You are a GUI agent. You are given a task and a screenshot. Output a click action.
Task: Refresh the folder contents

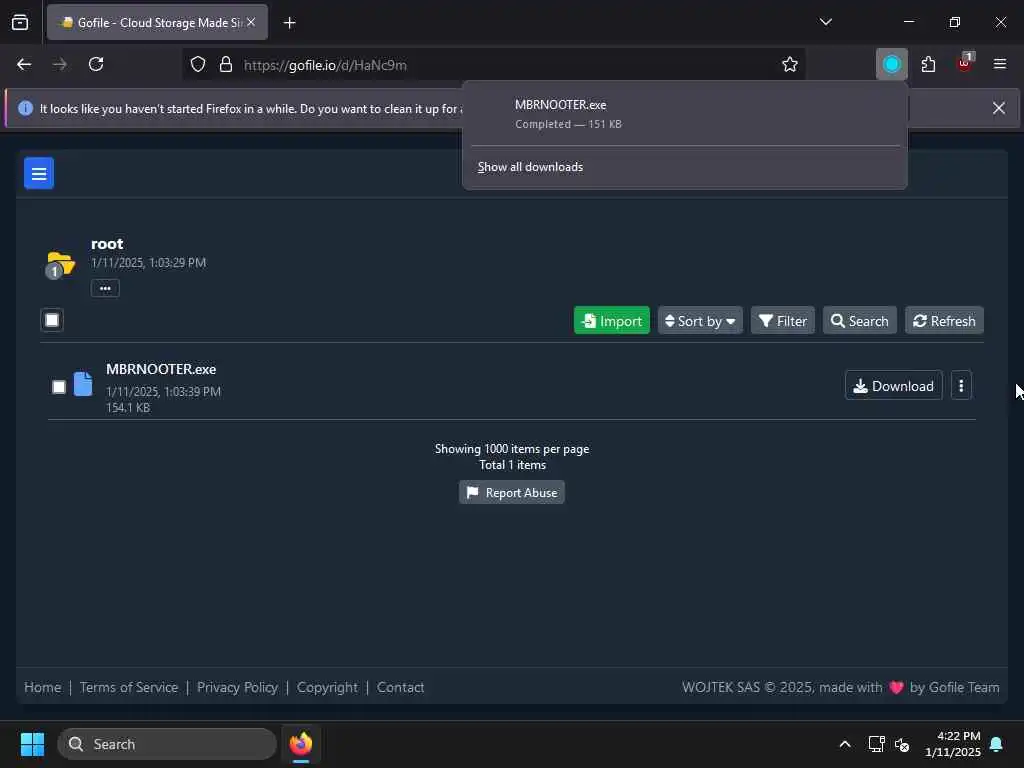pyautogui.click(x=944, y=321)
